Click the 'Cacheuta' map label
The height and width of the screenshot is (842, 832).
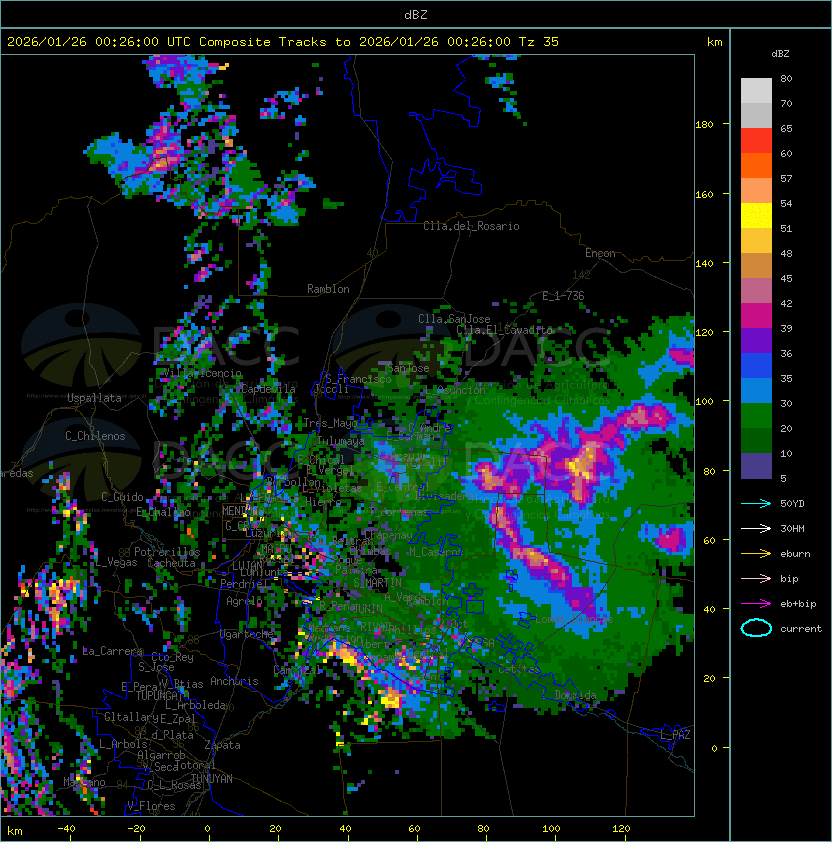click(171, 563)
